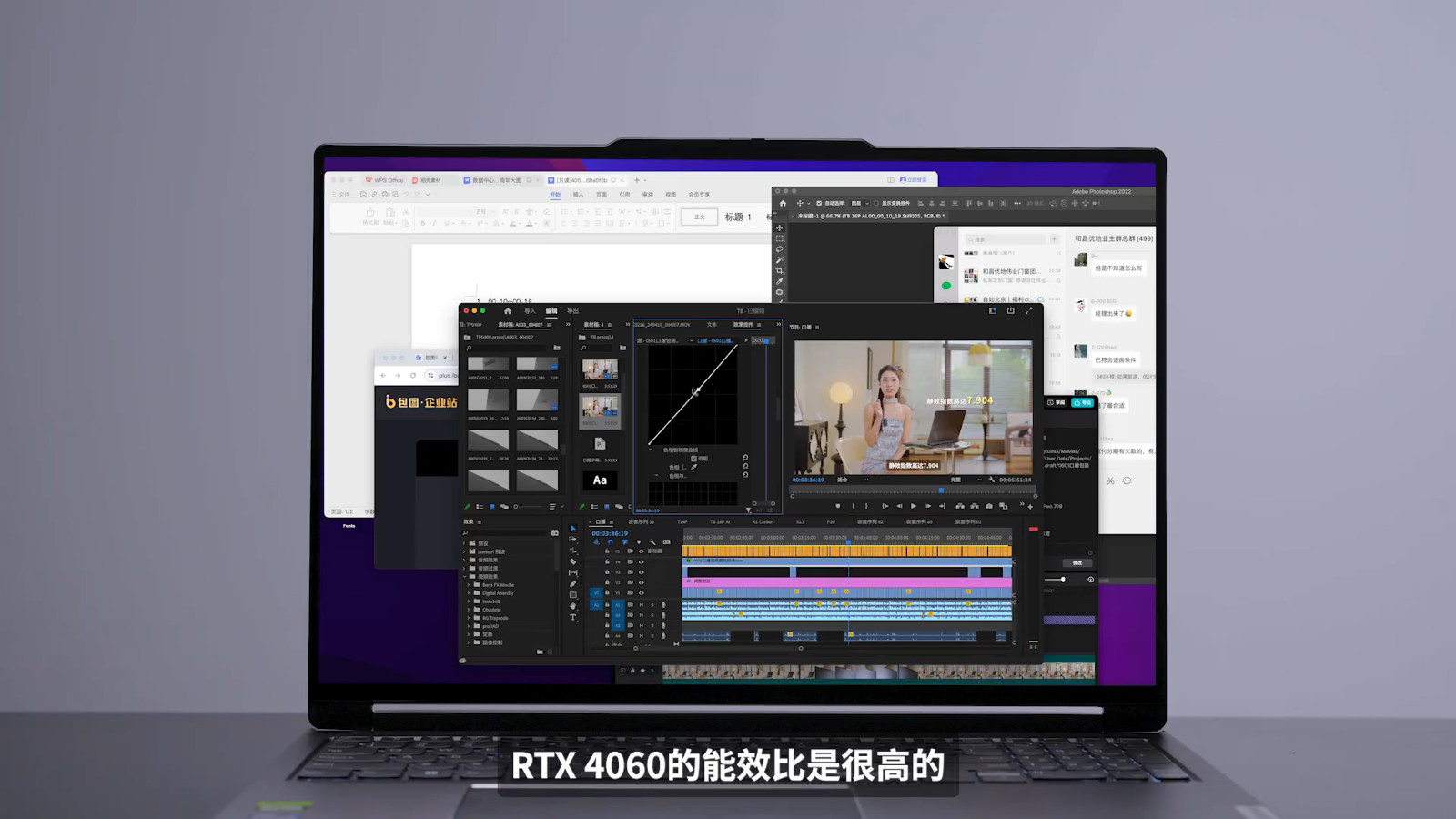Expand the proDAD effects folder
This screenshot has height=819, width=1456.
click(469, 626)
